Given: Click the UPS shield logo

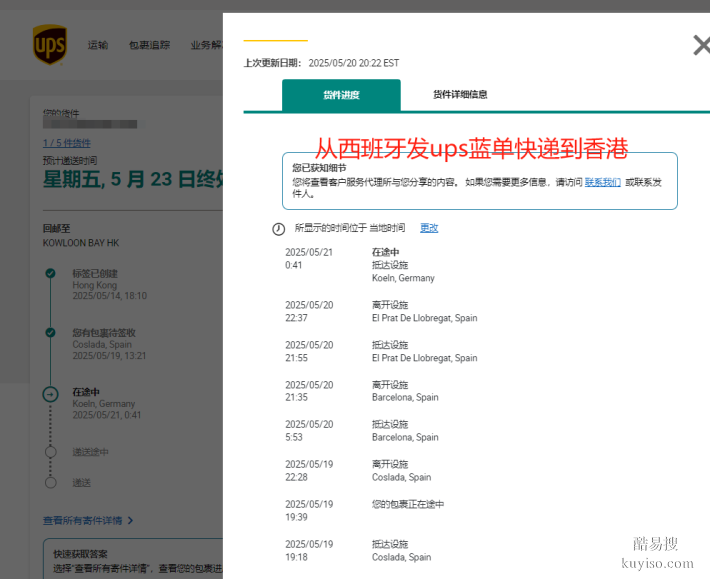Looking at the screenshot, I should coord(50,44).
